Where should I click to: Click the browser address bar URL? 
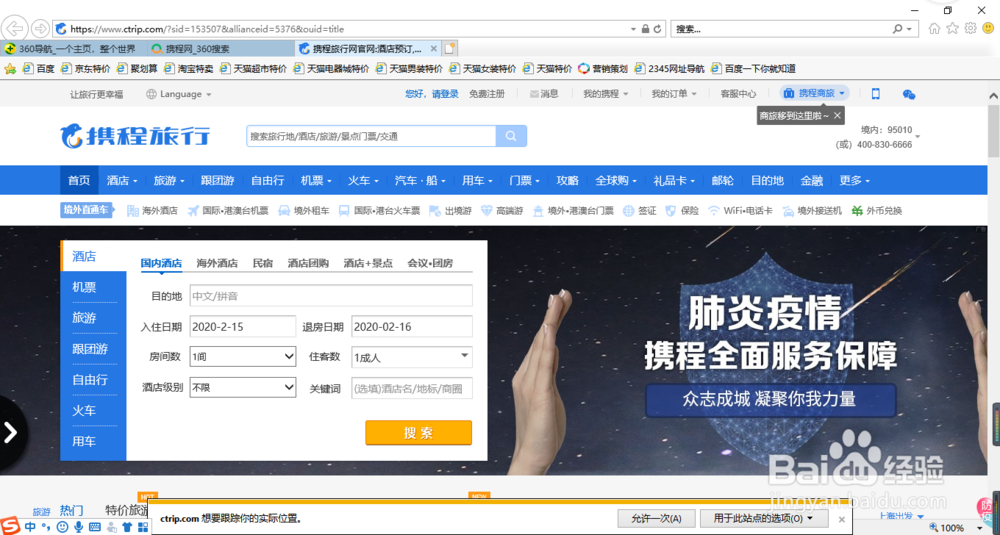[x=207, y=29]
